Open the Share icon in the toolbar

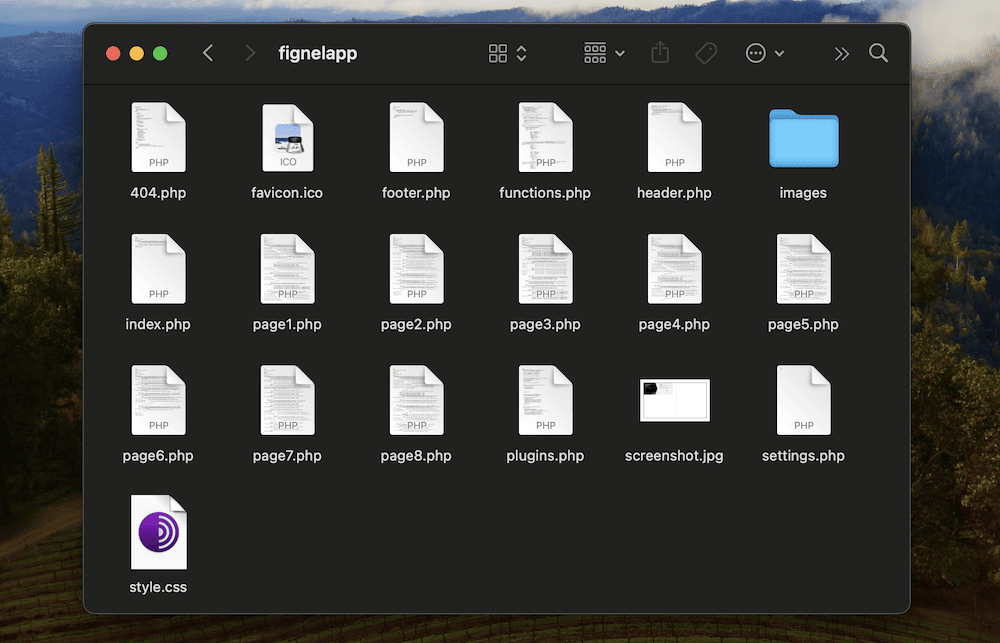click(659, 53)
